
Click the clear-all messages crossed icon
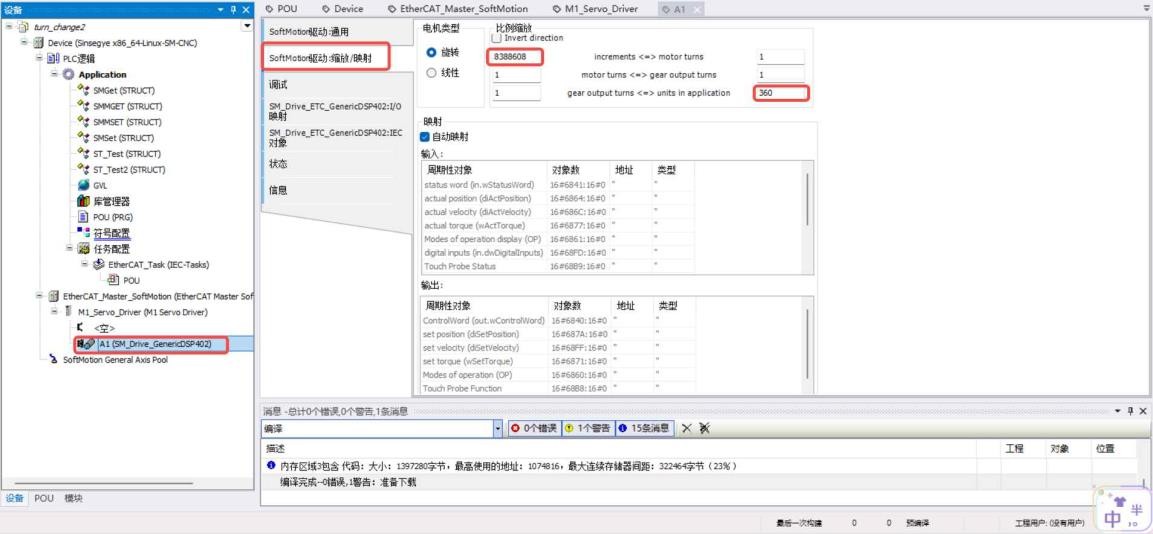coord(704,428)
